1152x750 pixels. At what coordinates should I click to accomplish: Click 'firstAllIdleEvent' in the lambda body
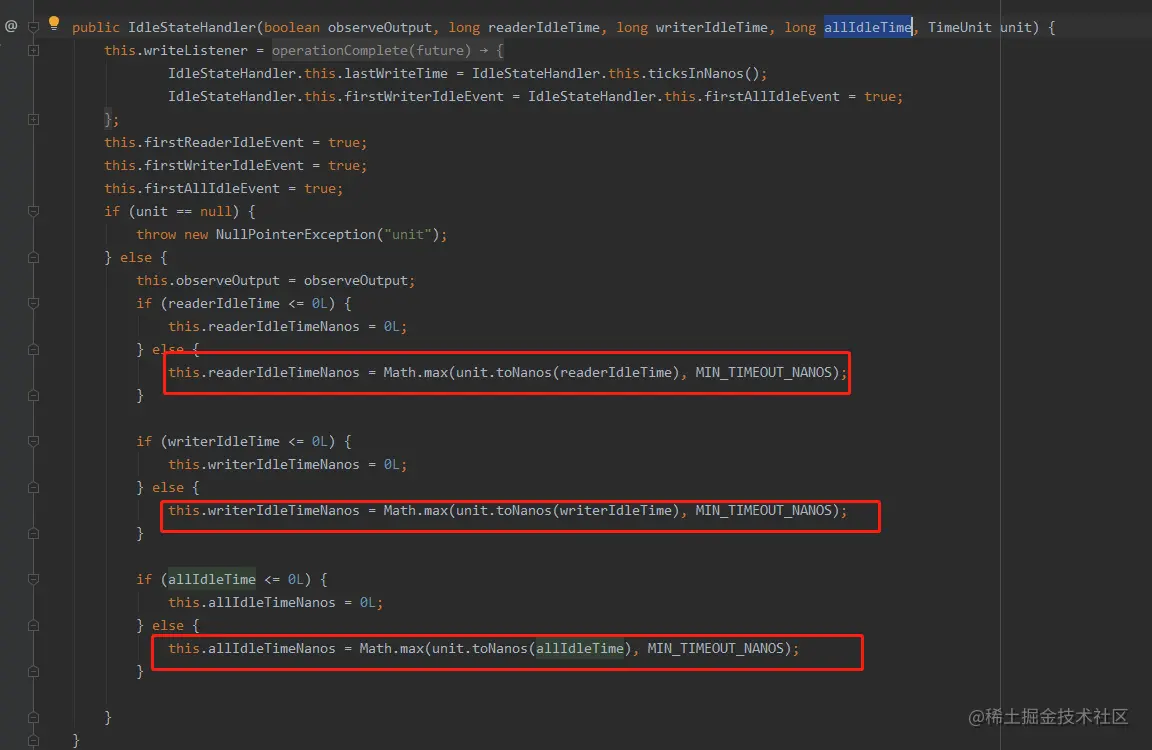771,96
